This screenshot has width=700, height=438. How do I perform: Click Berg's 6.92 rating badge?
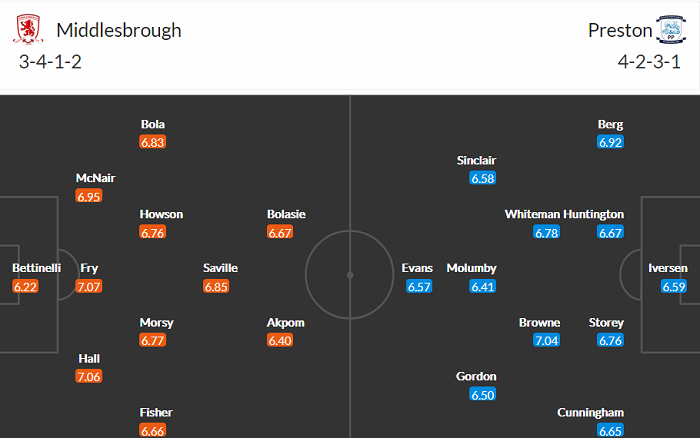click(610, 143)
